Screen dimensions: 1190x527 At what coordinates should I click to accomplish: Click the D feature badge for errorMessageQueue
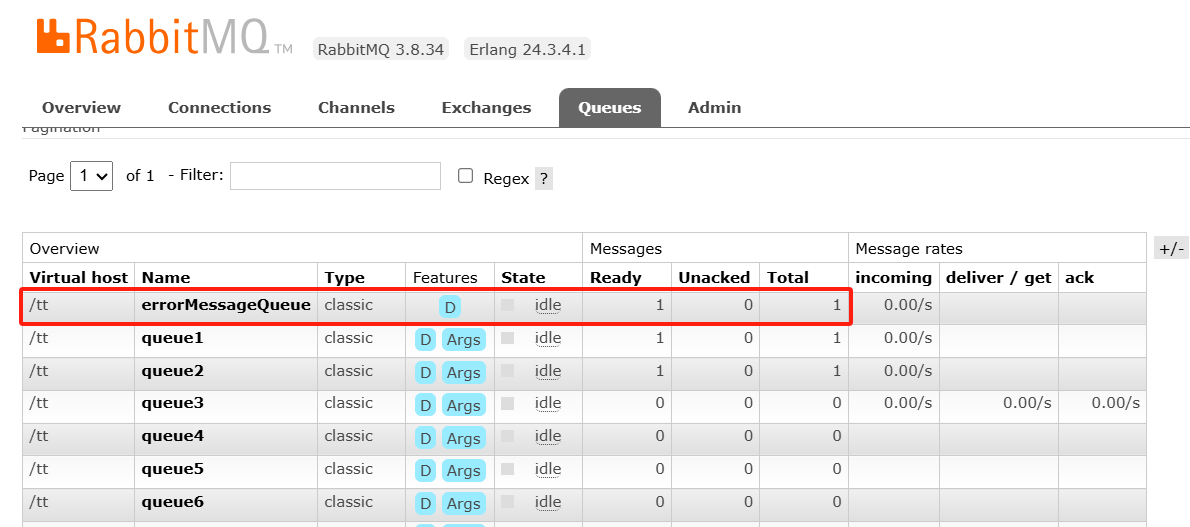pyautogui.click(x=449, y=307)
